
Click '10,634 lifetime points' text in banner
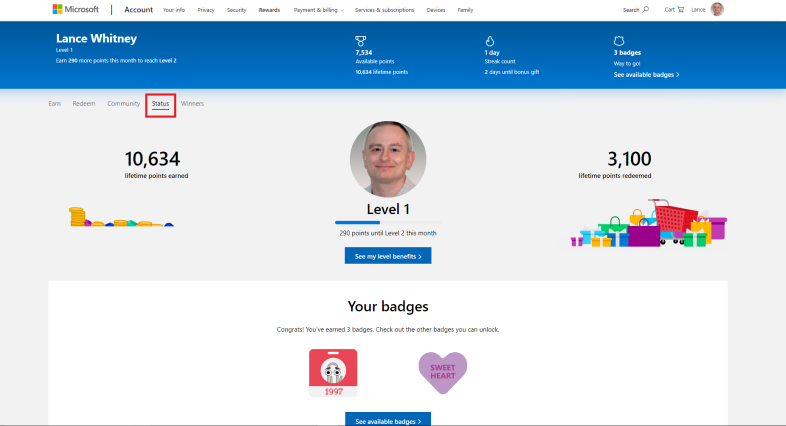coord(381,72)
